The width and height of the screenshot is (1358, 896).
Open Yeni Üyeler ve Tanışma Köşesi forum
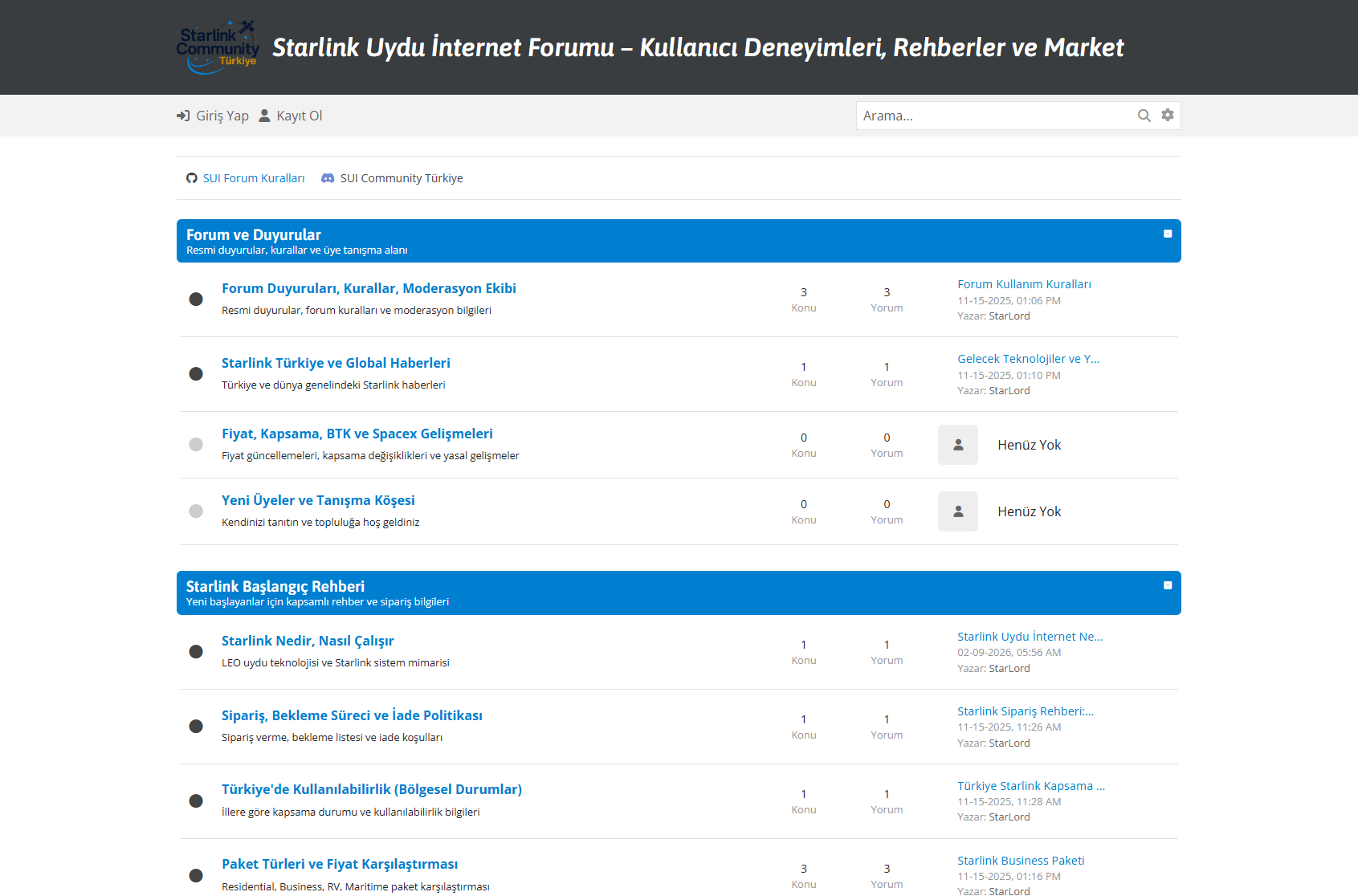point(318,500)
